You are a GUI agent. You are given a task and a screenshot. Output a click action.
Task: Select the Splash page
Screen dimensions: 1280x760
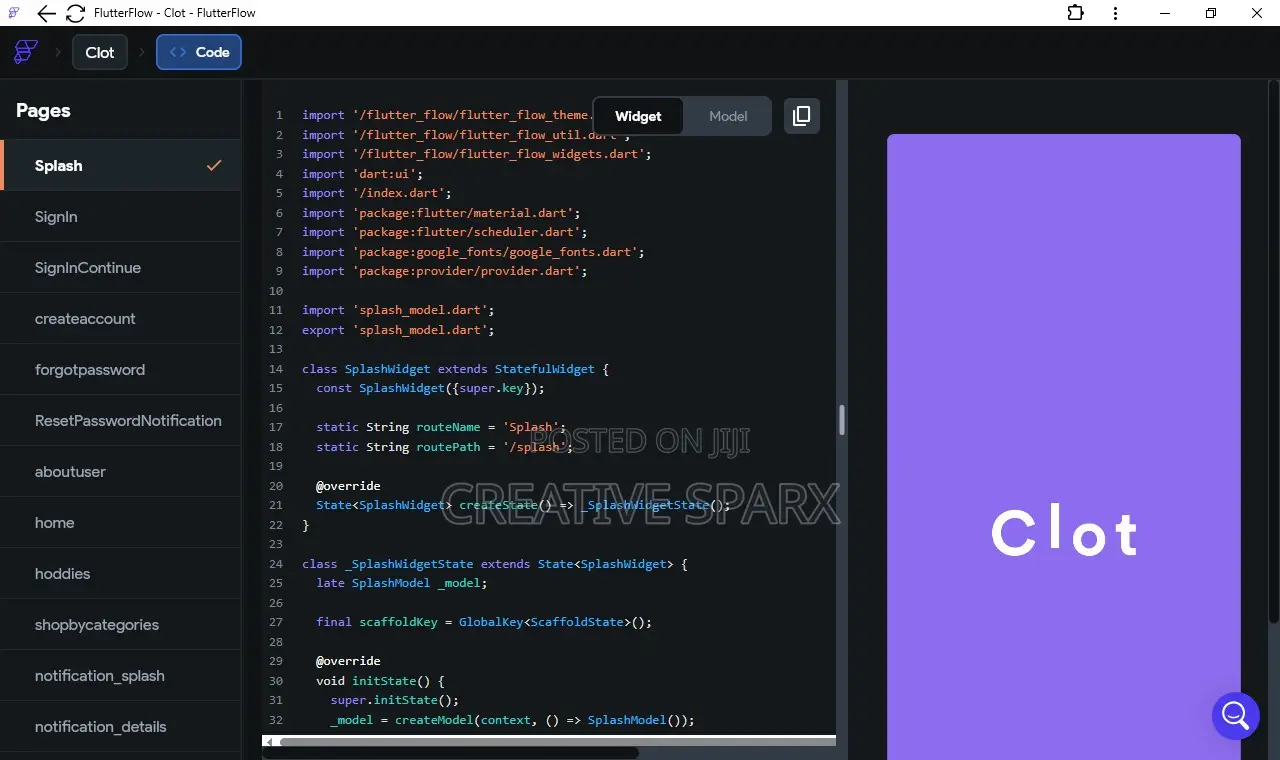121,165
